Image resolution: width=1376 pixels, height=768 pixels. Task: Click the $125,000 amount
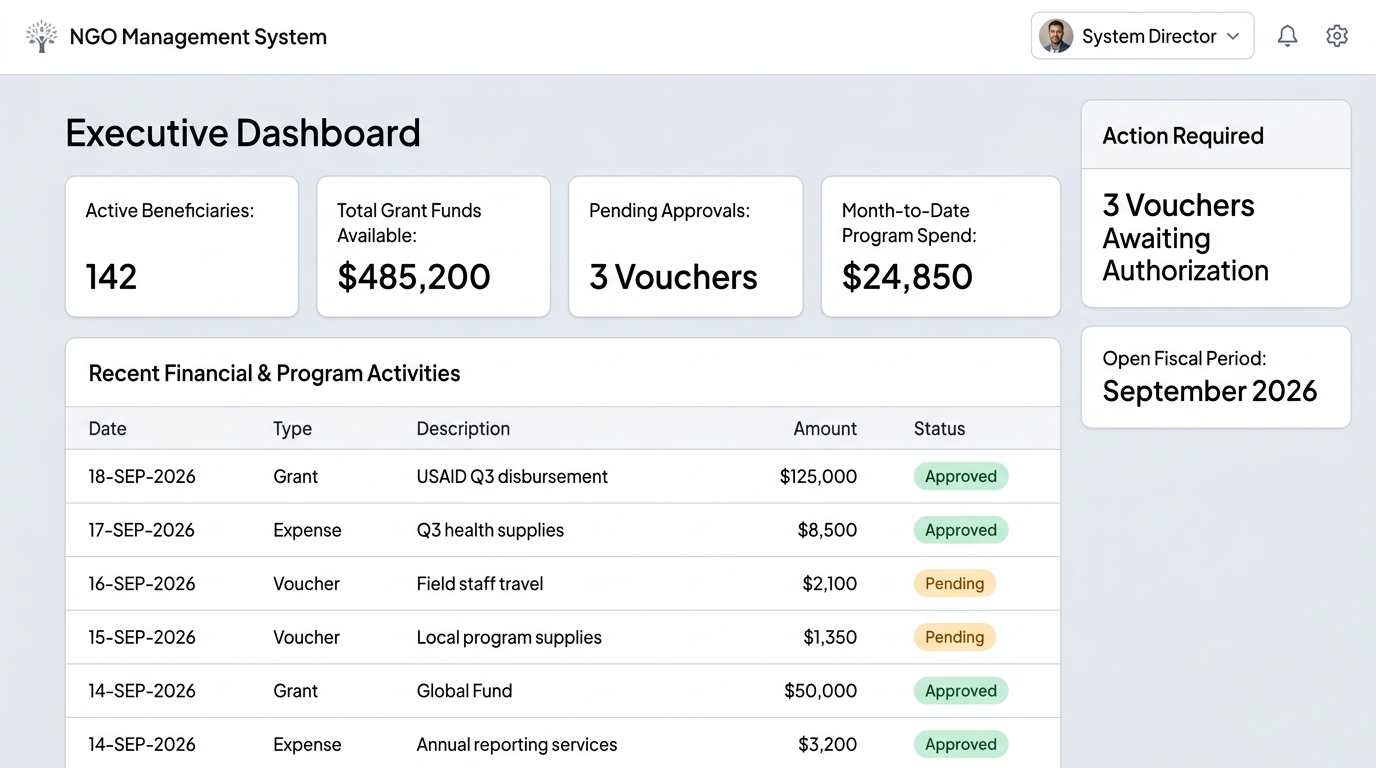tap(818, 477)
